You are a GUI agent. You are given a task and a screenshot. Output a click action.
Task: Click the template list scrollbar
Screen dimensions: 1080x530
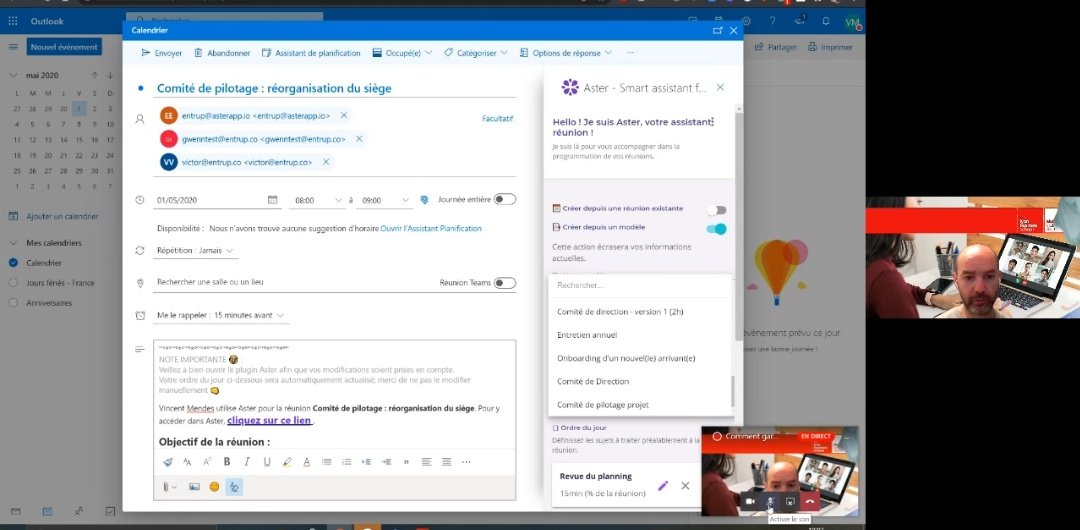click(x=732, y=391)
